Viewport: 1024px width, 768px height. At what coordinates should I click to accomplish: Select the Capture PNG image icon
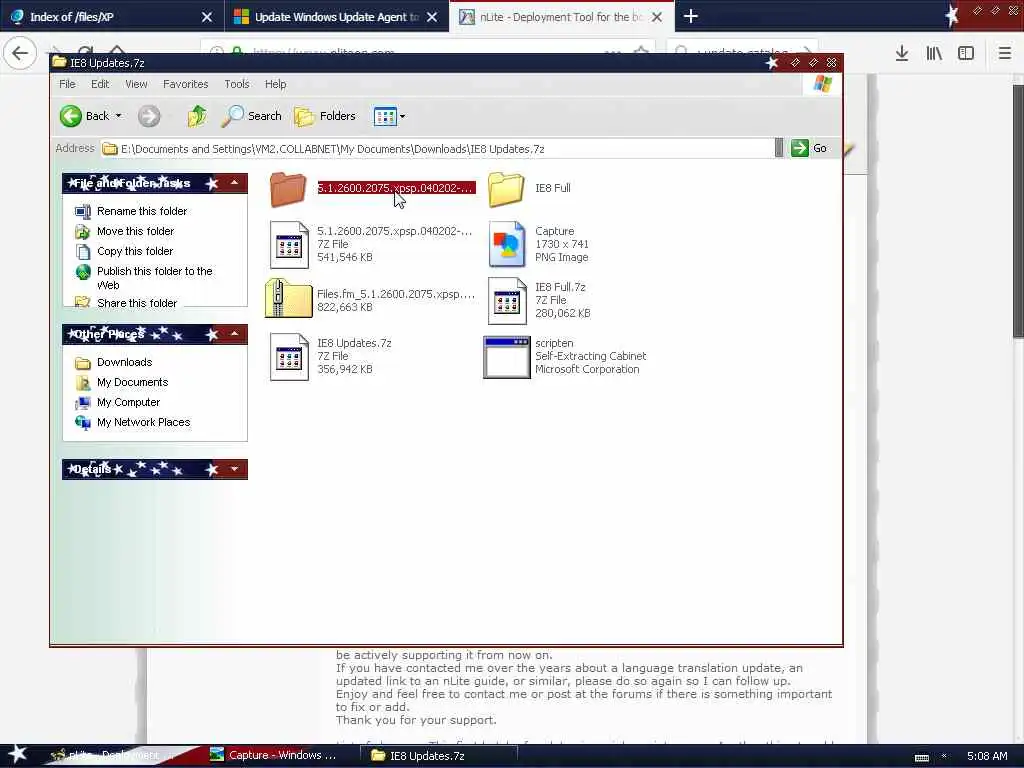click(507, 245)
